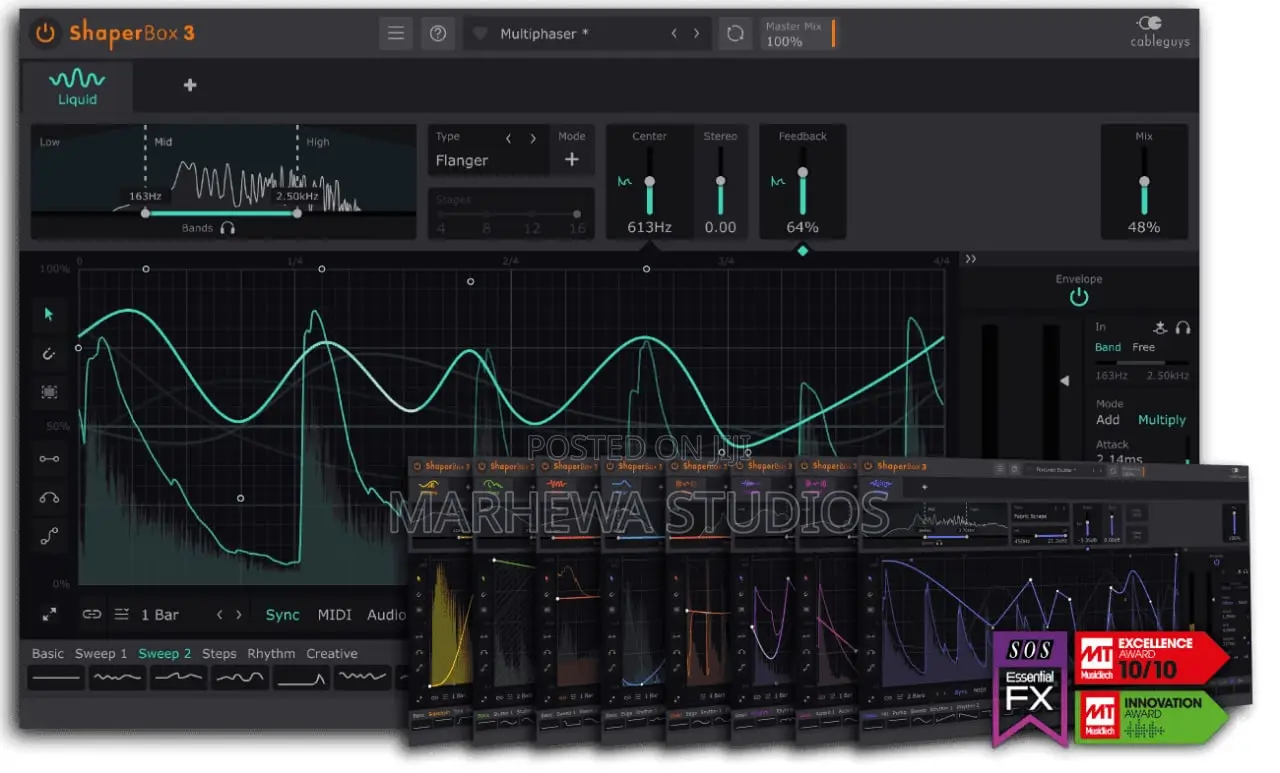1280x773 pixels.
Task: Toggle the Envelope power button
Action: pos(1078,298)
